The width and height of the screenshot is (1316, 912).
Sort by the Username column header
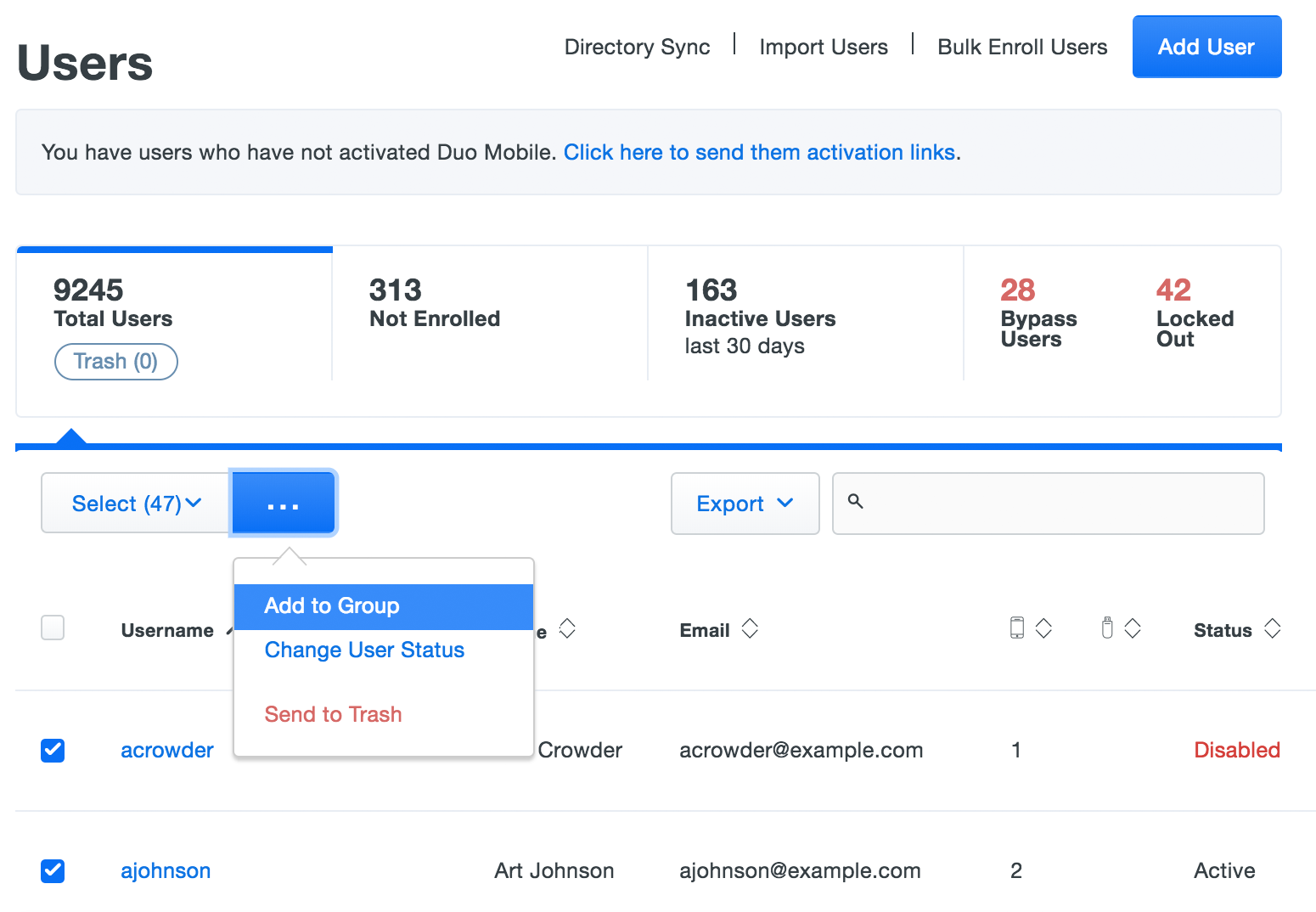point(167,630)
